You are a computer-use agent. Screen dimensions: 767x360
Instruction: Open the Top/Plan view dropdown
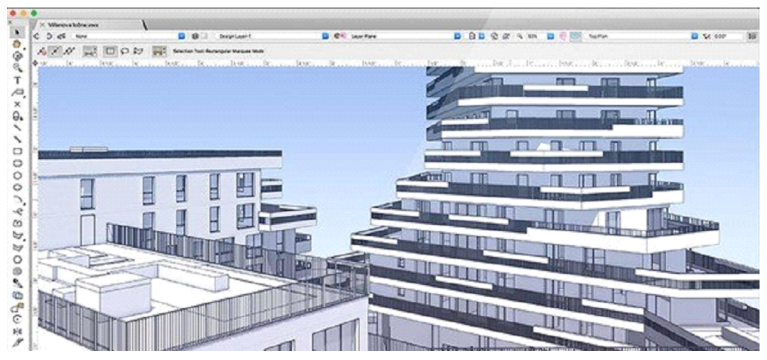tap(642, 36)
